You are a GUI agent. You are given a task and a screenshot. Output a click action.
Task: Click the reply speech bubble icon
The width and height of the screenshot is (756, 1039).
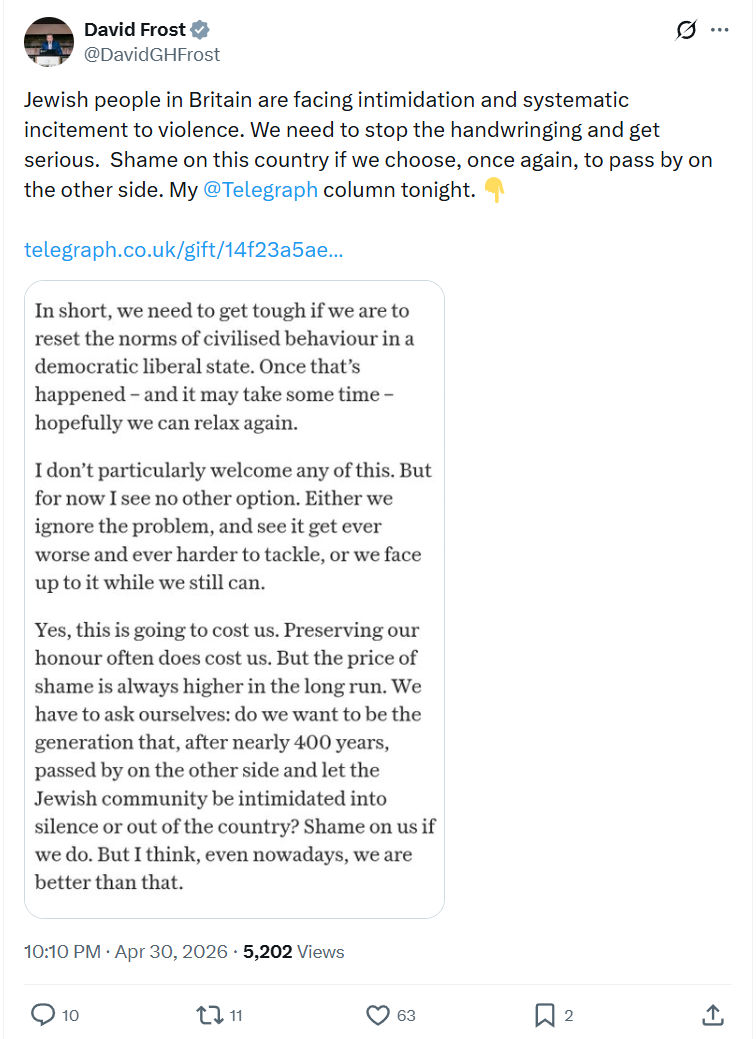click(43, 1014)
